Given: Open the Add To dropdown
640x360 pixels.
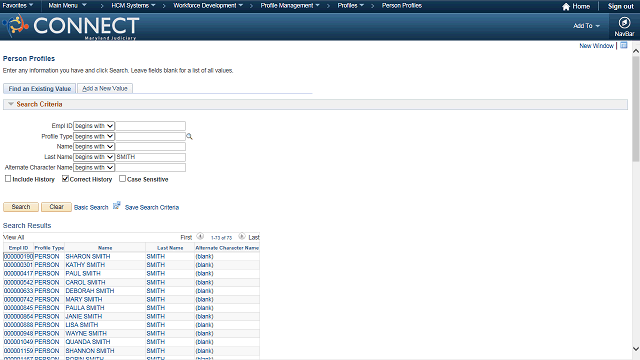Looking at the screenshot, I should click(x=586, y=26).
